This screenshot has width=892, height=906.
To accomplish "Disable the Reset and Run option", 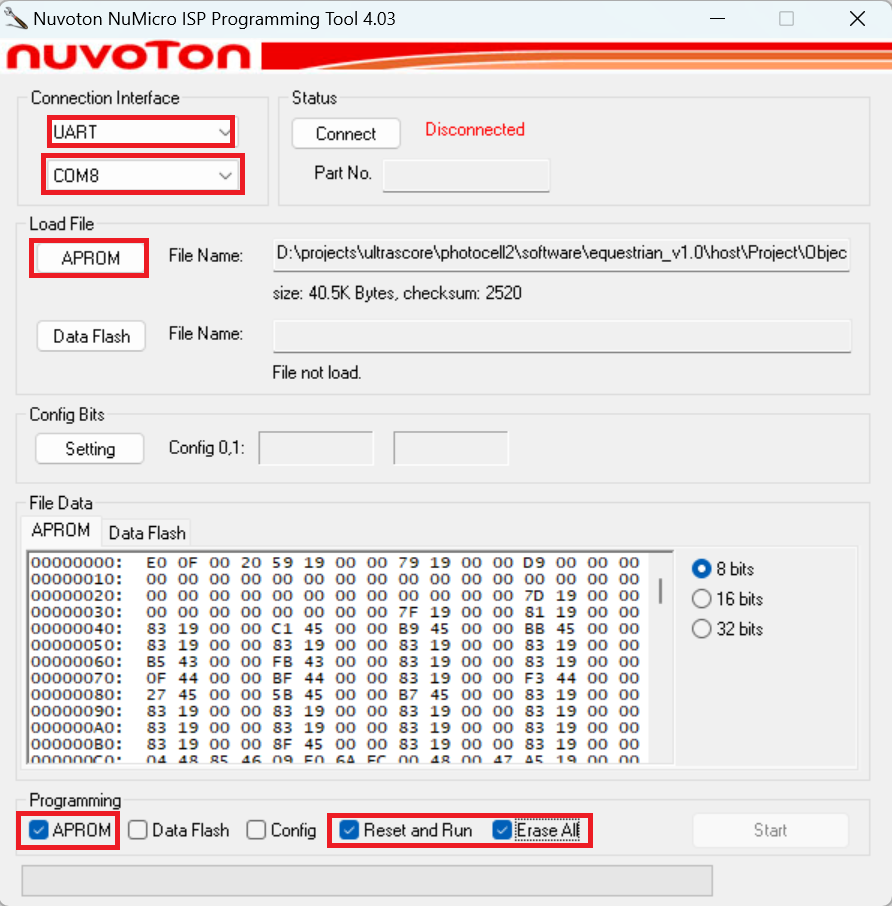I will click(350, 830).
